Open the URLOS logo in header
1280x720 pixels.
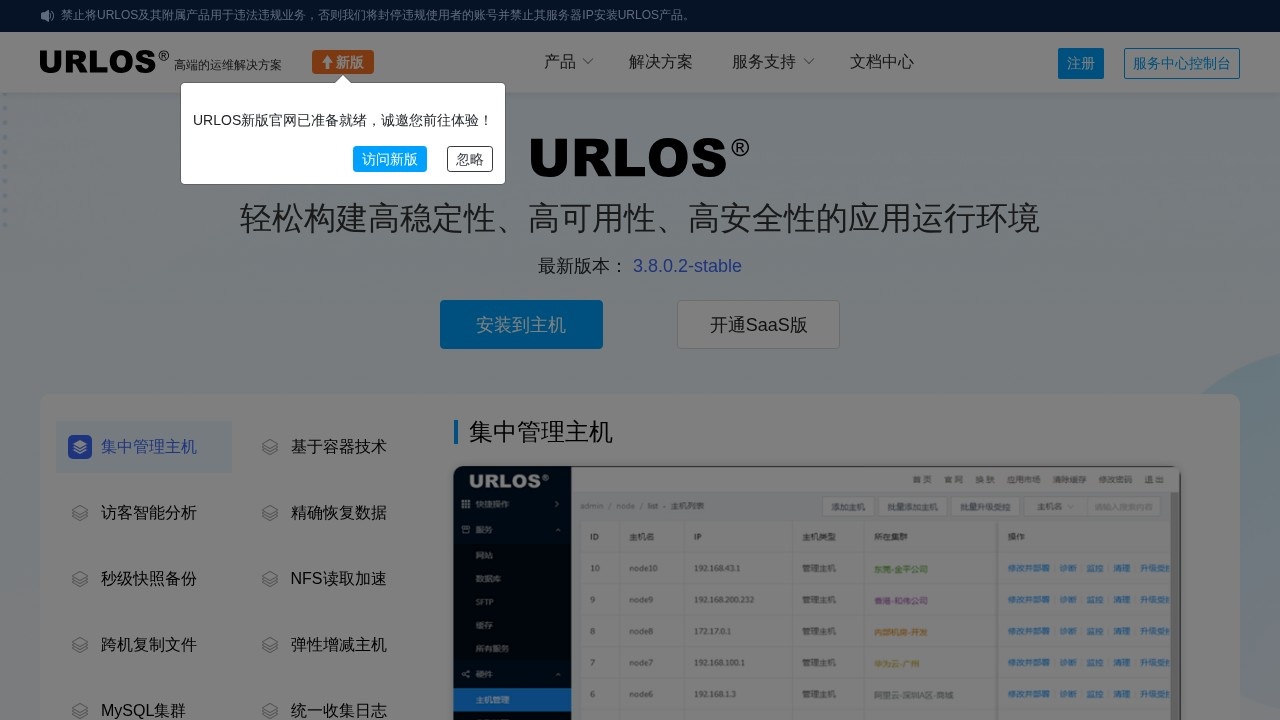point(104,61)
